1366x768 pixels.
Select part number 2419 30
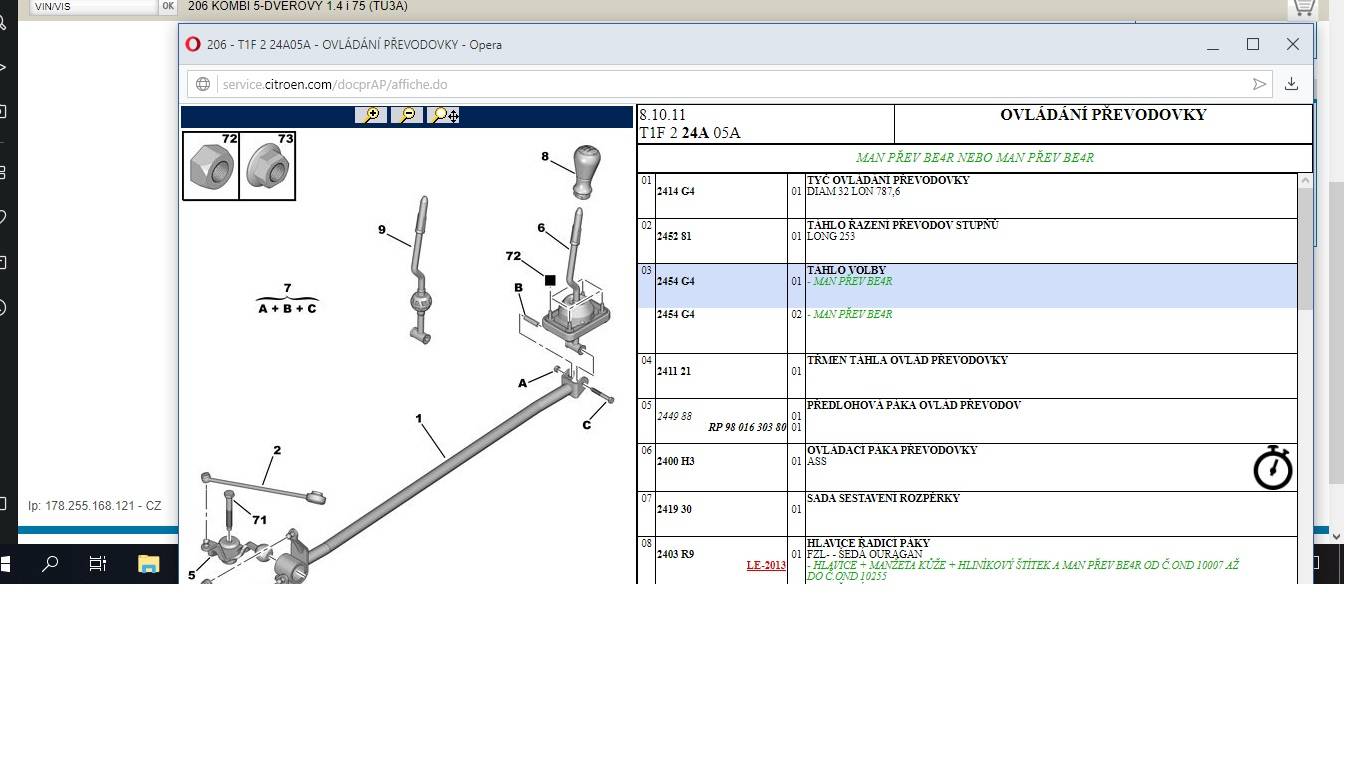pyautogui.click(x=674, y=509)
